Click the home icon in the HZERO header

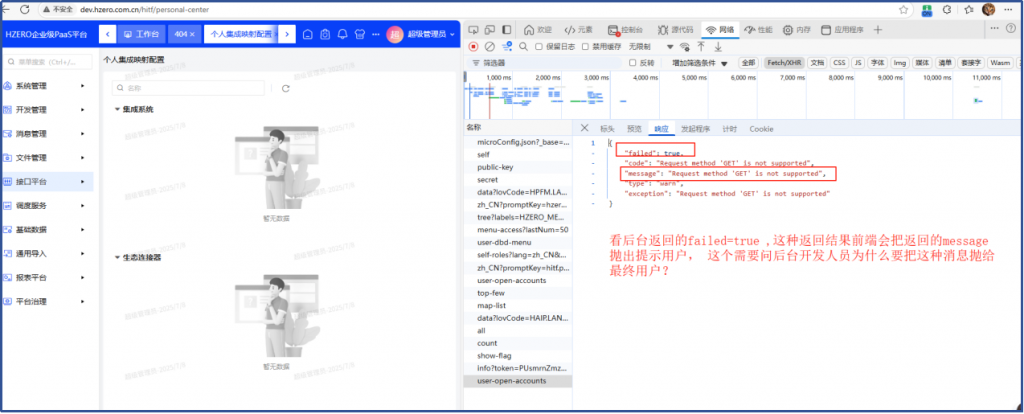308,35
